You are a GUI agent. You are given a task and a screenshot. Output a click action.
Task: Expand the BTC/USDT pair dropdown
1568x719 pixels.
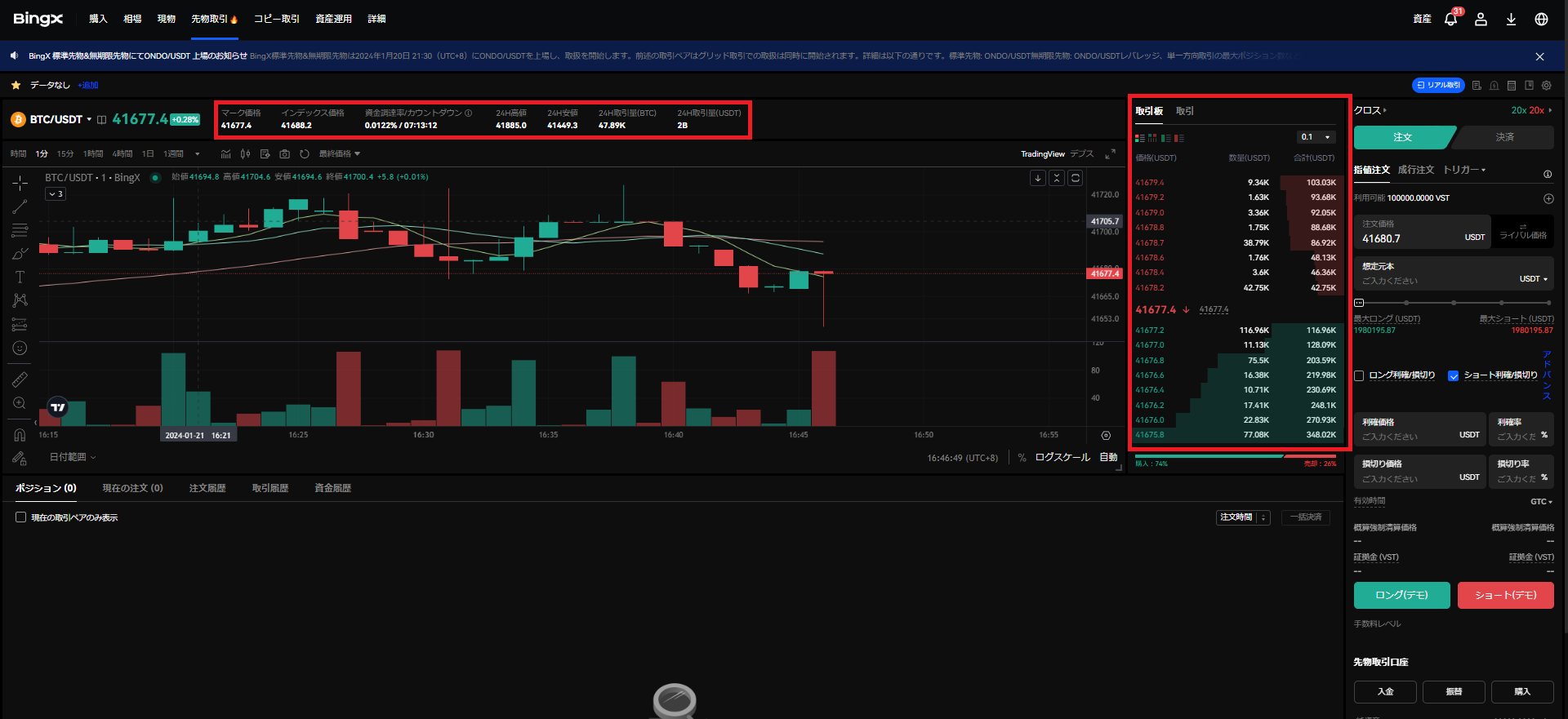pos(89,120)
